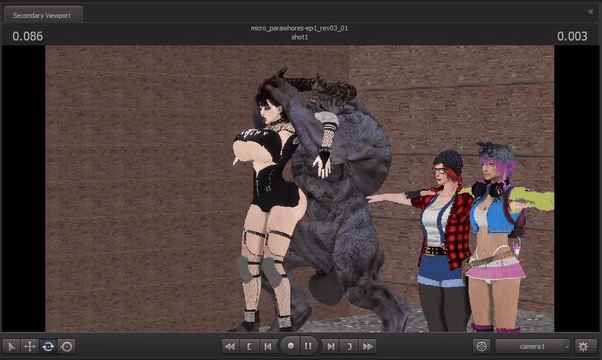Click the record button

(x=291, y=346)
